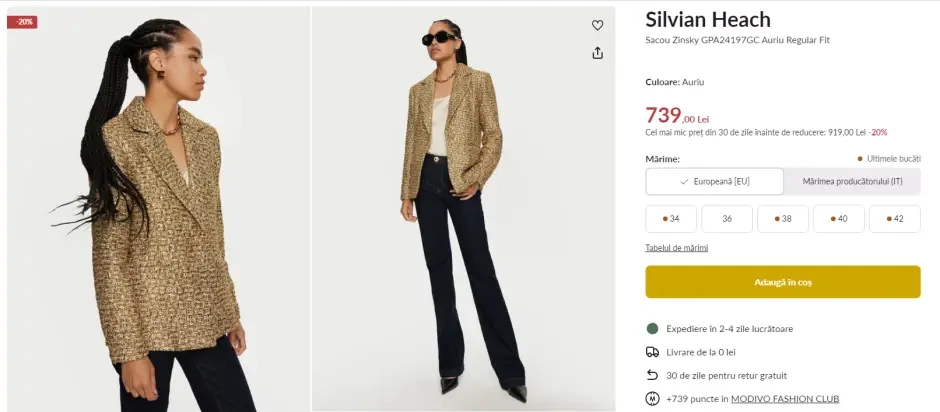Image resolution: width=940 pixels, height=412 pixels.
Task: Open the full-length model photo
Action: tap(463, 208)
